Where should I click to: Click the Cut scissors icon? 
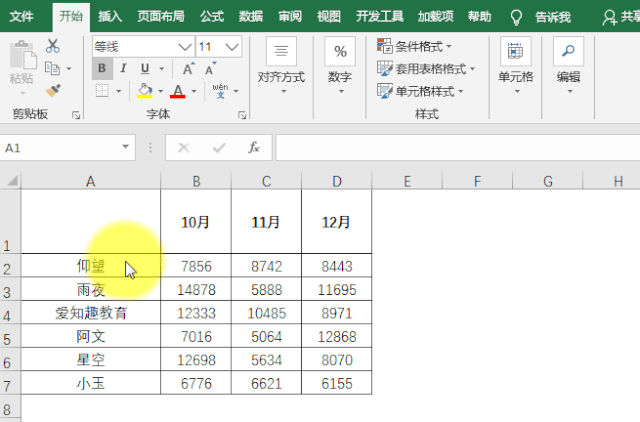click(x=52, y=46)
